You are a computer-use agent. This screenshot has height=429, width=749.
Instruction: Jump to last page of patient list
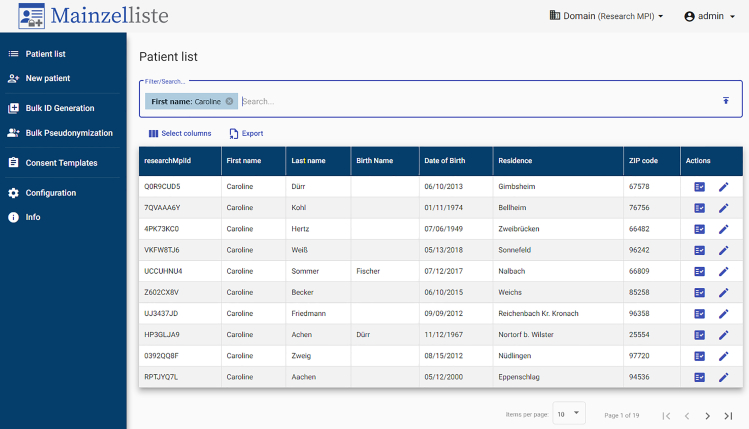tap(728, 416)
